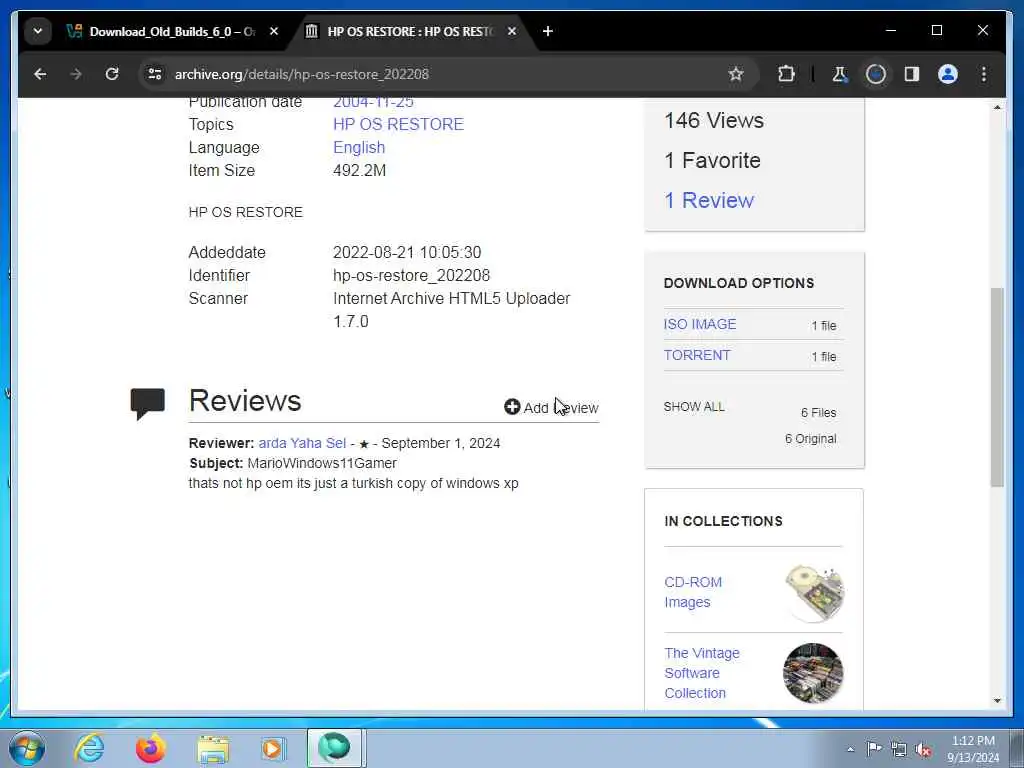Screen dimensions: 1024x768
Task: Open the 2004-11-25 publication date link
Action: pos(374,103)
